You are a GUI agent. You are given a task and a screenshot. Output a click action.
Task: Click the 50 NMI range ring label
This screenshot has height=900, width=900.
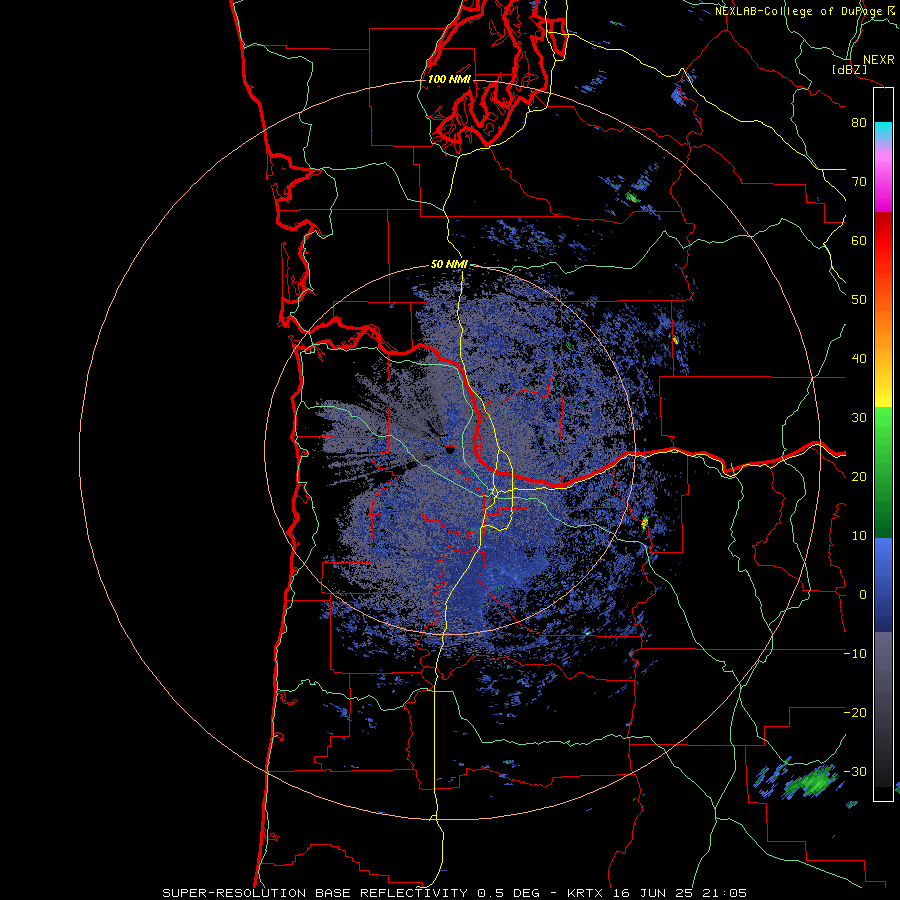[x=449, y=265]
